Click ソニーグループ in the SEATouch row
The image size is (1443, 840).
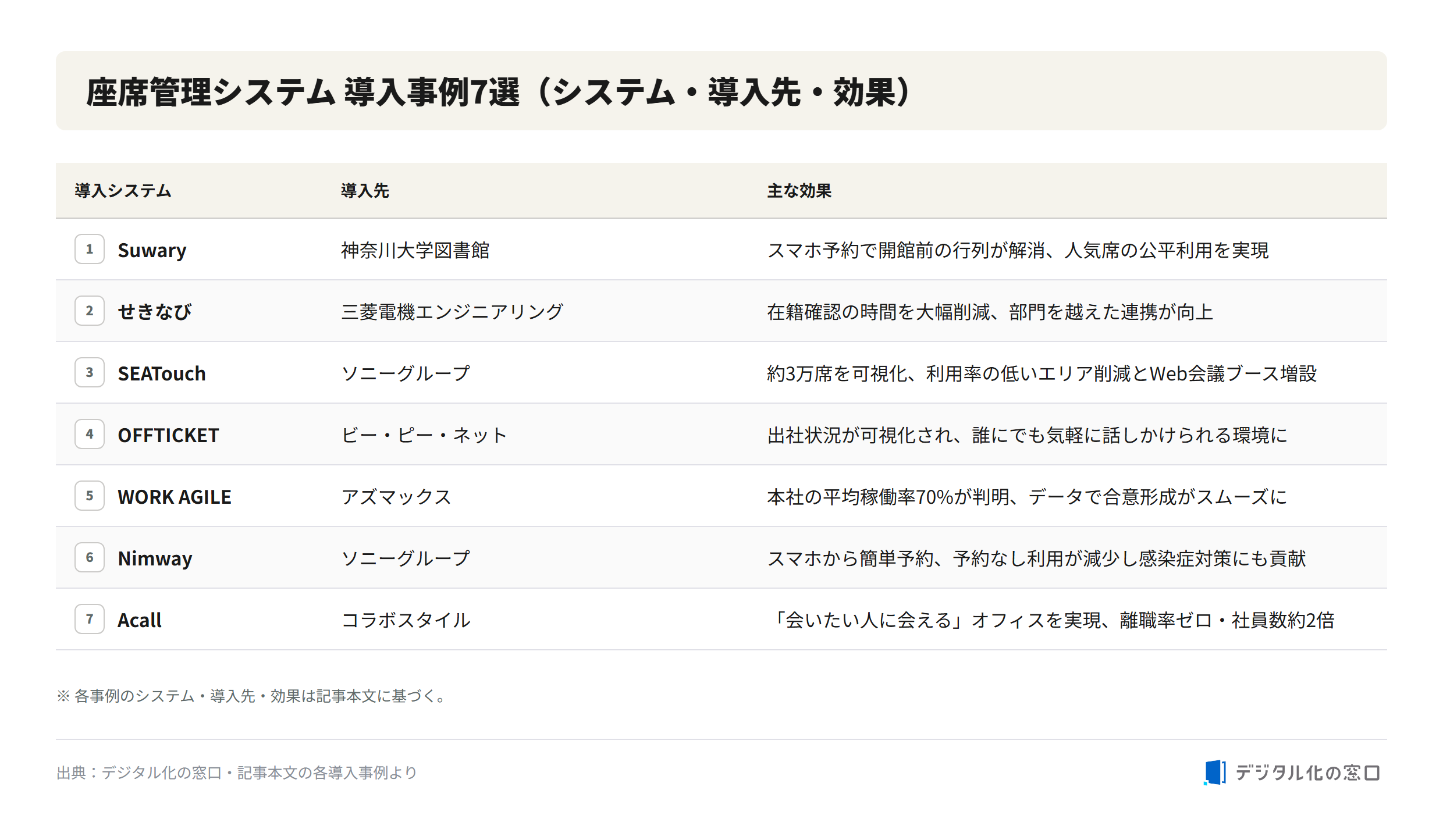click(406, 373)
